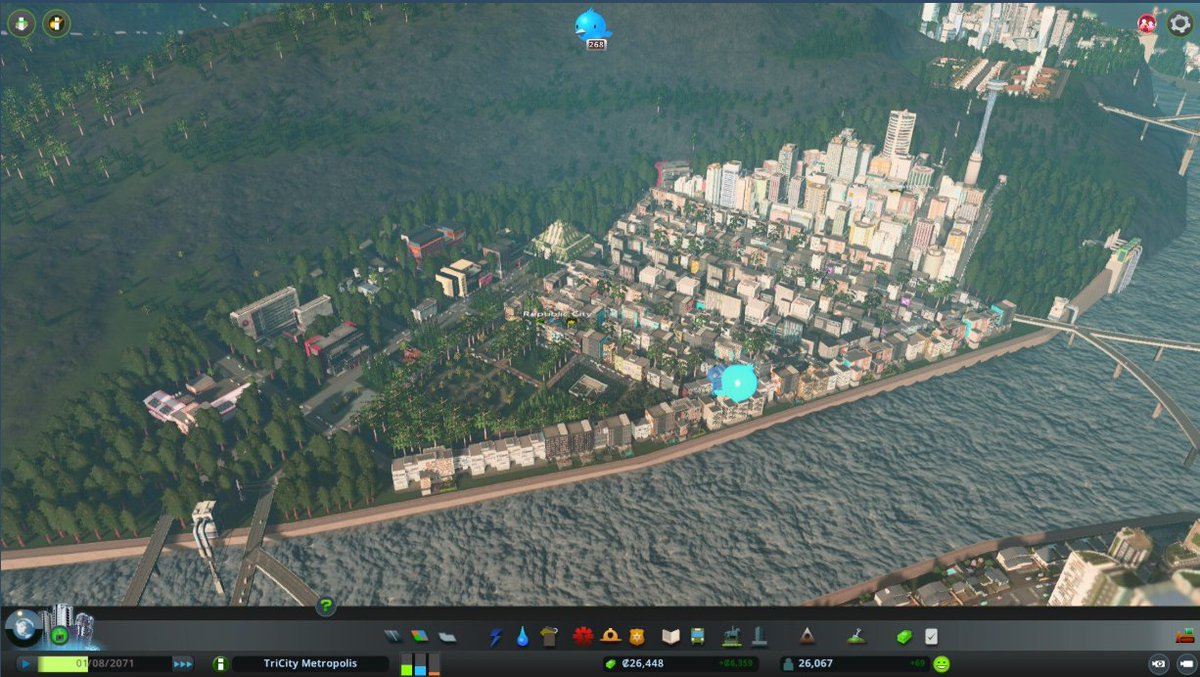The height and width of the screenshot is (677, 1200).
Task: Open the Public Transport bus menu
Action: point(697,637)
